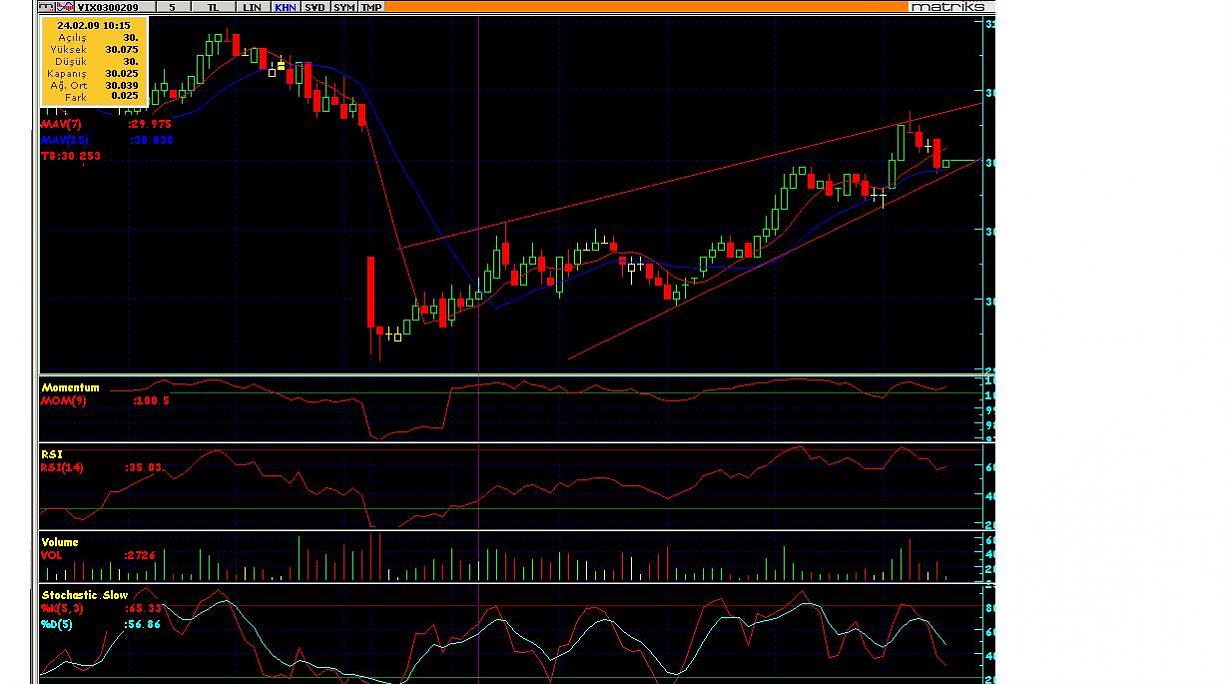Click the Stochastic Slow panel title
Screen dimensions: 1227x684
[x=84, y=595]
